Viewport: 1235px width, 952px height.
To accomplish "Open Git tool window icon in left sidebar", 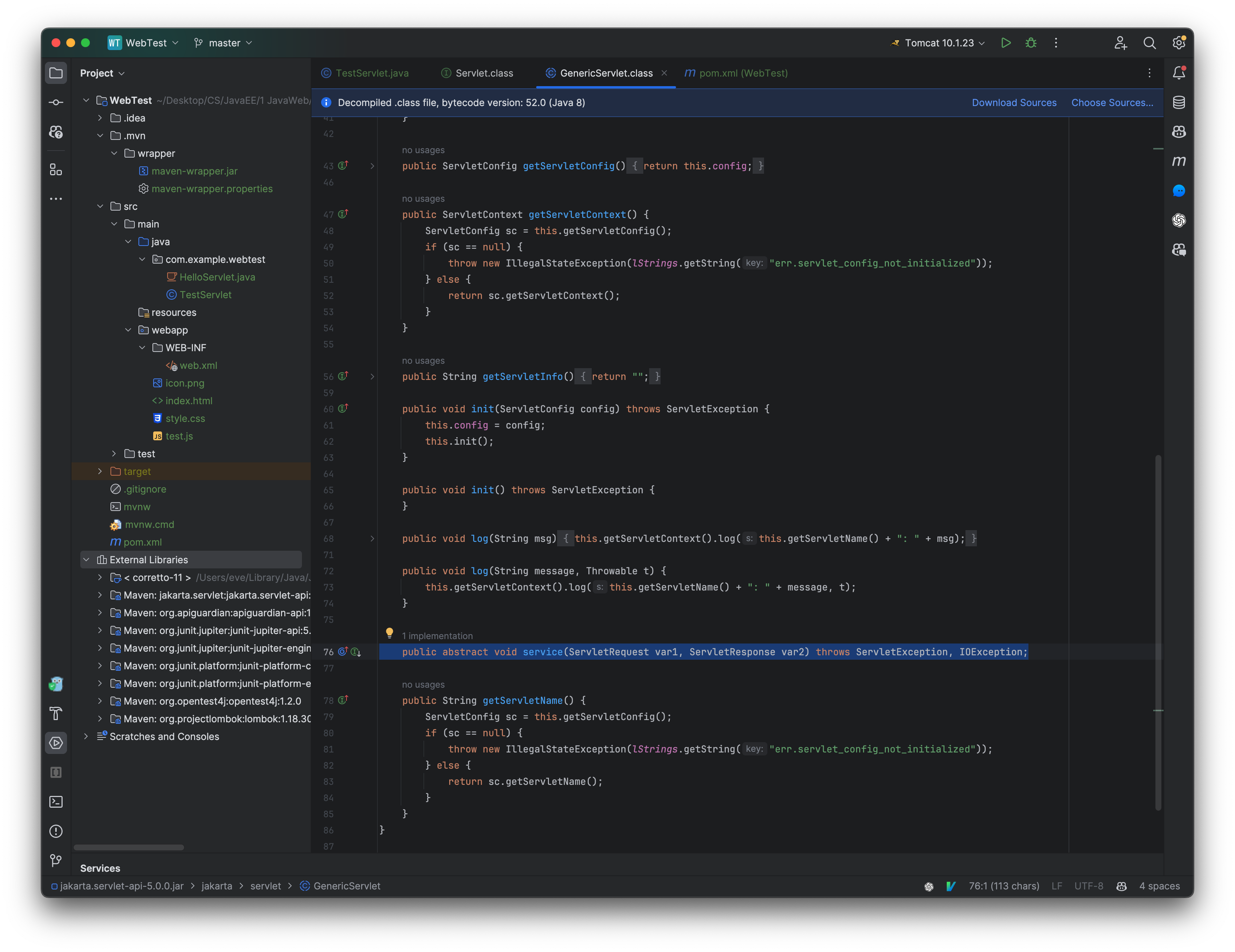I will click(x=56, y=860).
